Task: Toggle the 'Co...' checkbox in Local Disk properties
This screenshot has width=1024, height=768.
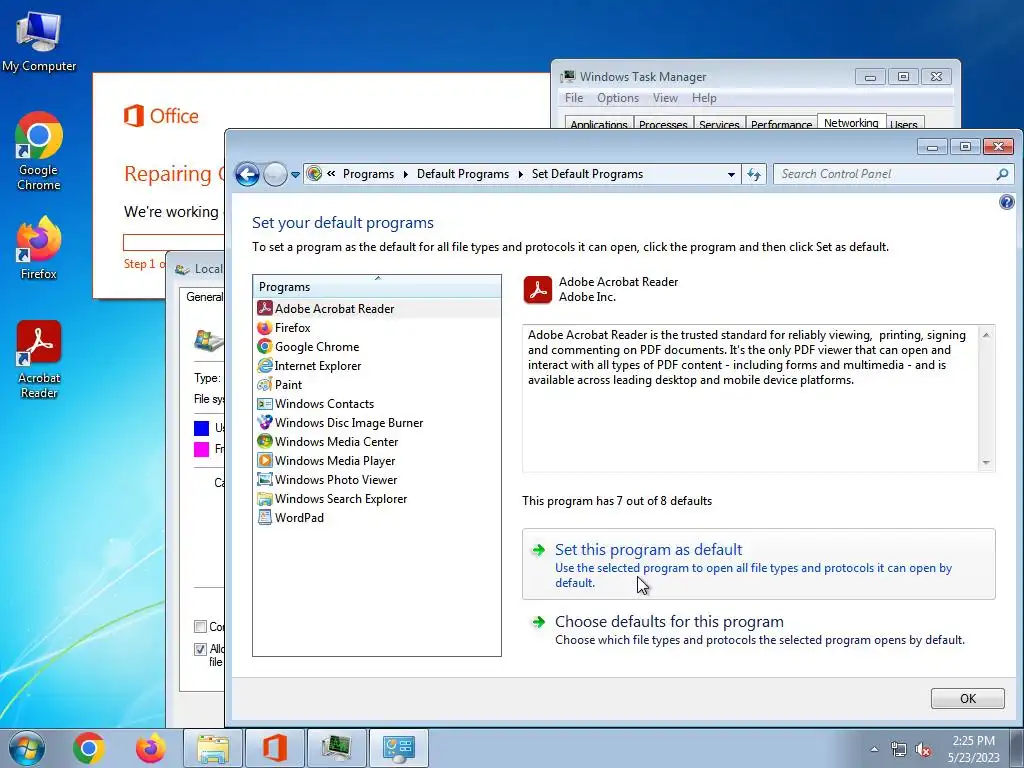Action: coord(200,626)
